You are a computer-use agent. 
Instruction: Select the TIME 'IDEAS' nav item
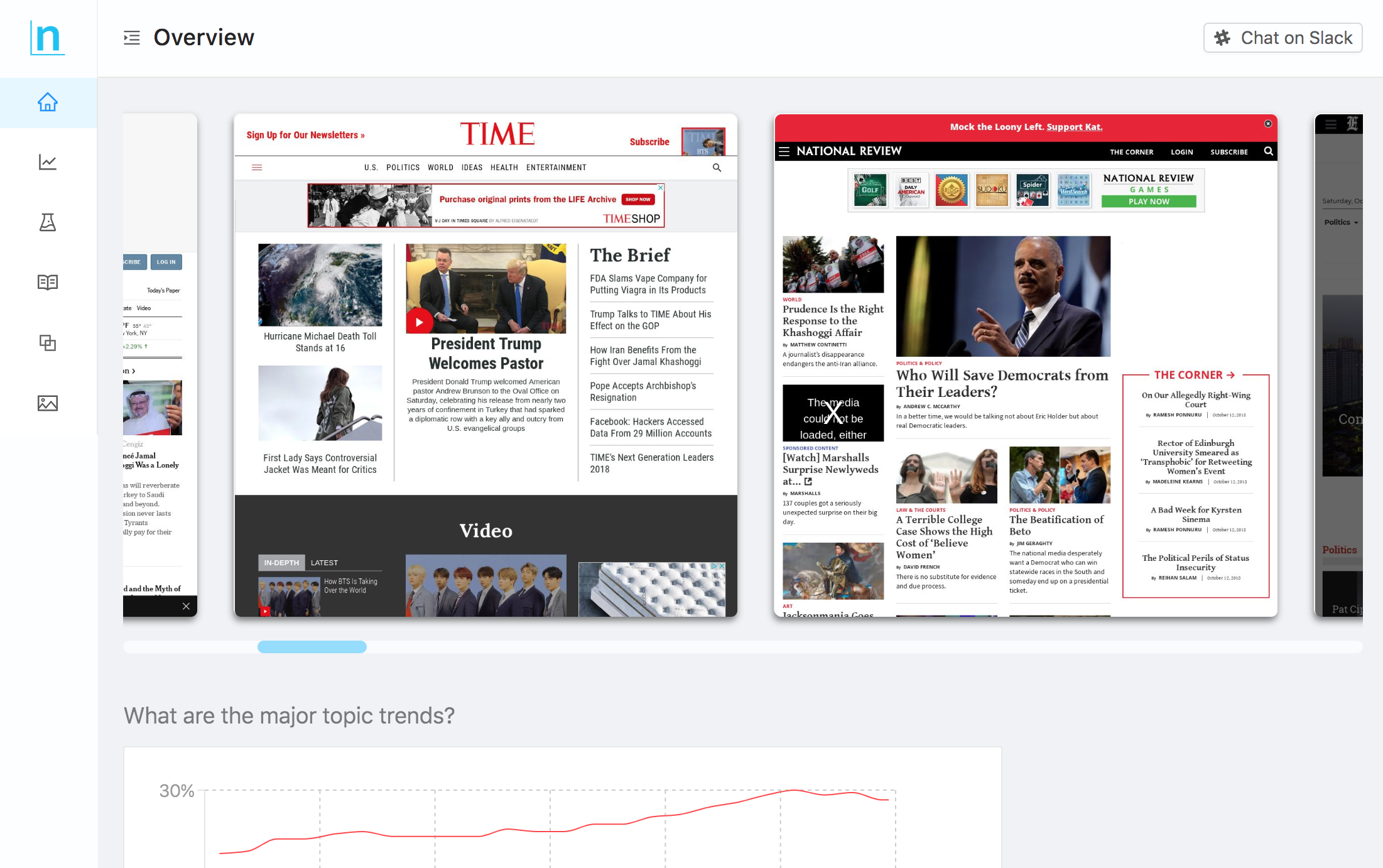(472, 168)
